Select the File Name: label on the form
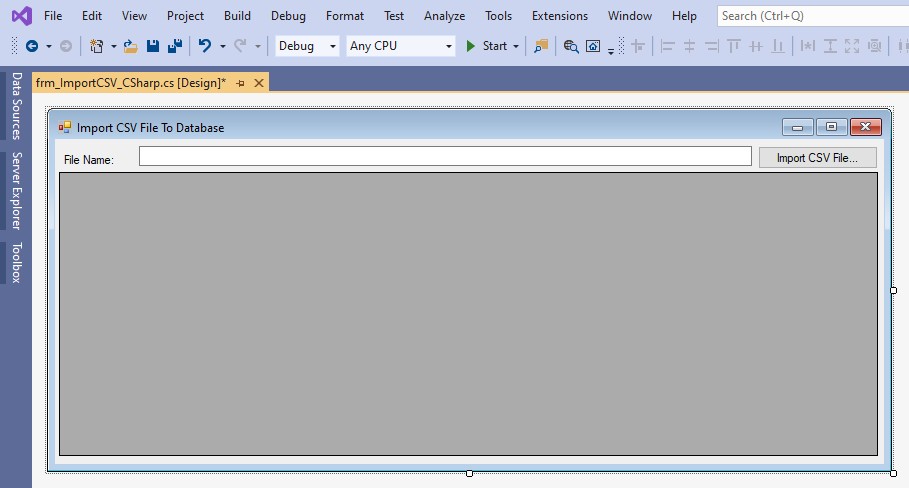Screen dimensions: 909x488 tap(89, 159)
